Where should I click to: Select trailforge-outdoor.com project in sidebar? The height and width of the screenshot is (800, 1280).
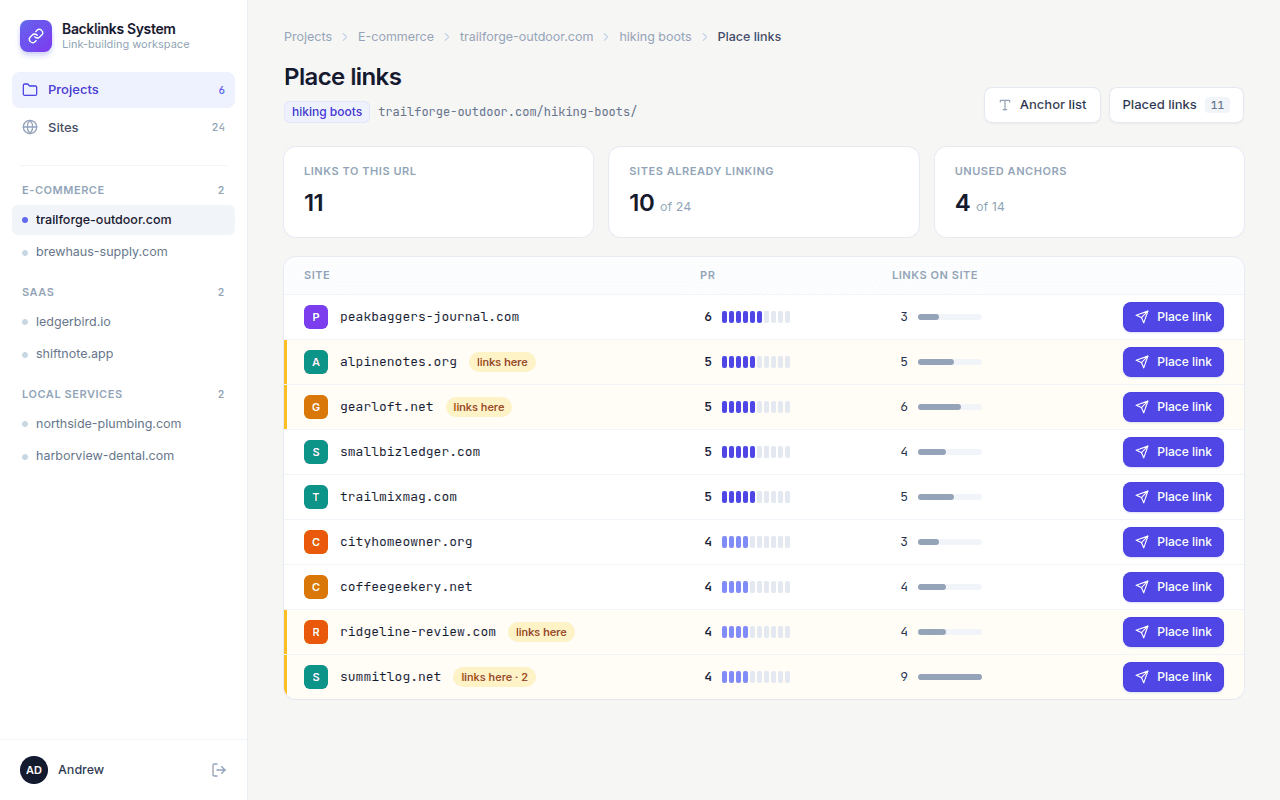click(x=123, y=220)
